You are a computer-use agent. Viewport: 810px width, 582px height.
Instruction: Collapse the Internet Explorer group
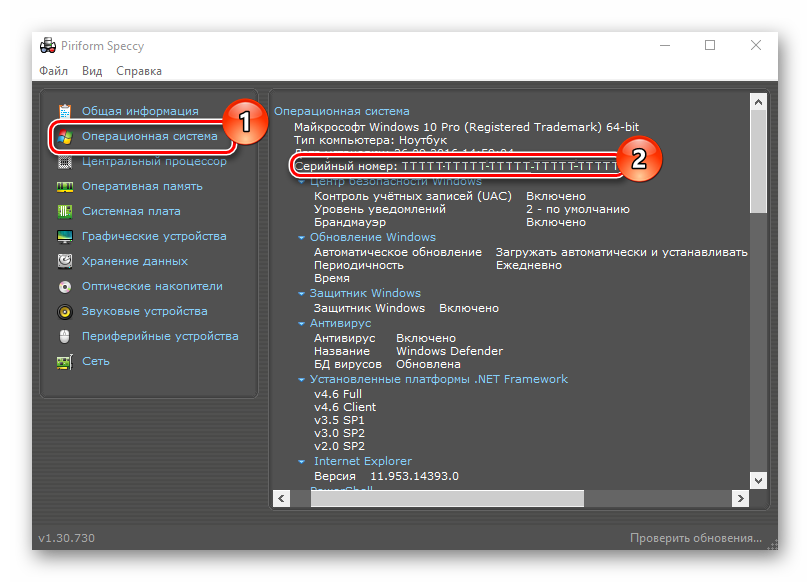pos(301,462)
